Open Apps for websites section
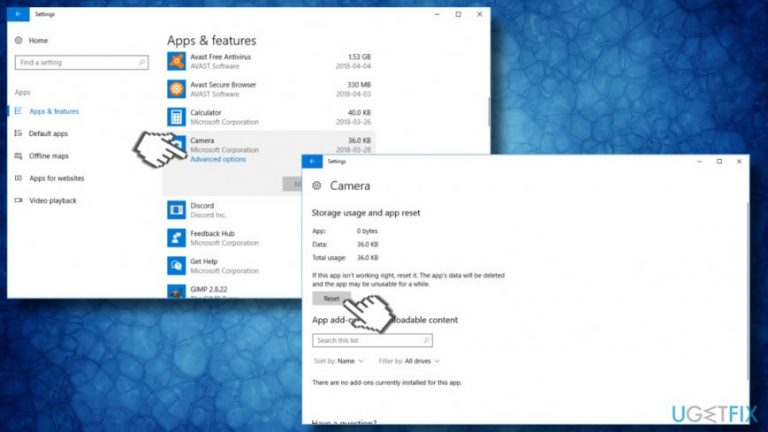 click(57, 178)
